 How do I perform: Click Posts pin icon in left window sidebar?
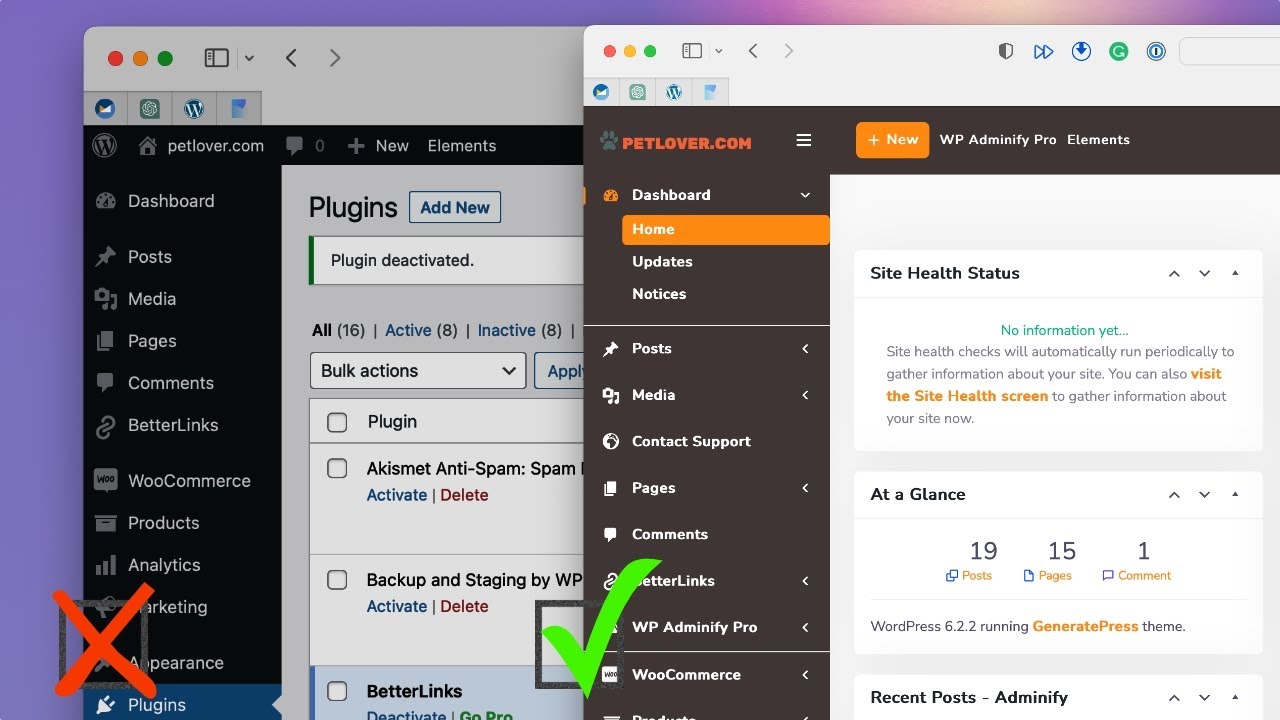(105, 257)
